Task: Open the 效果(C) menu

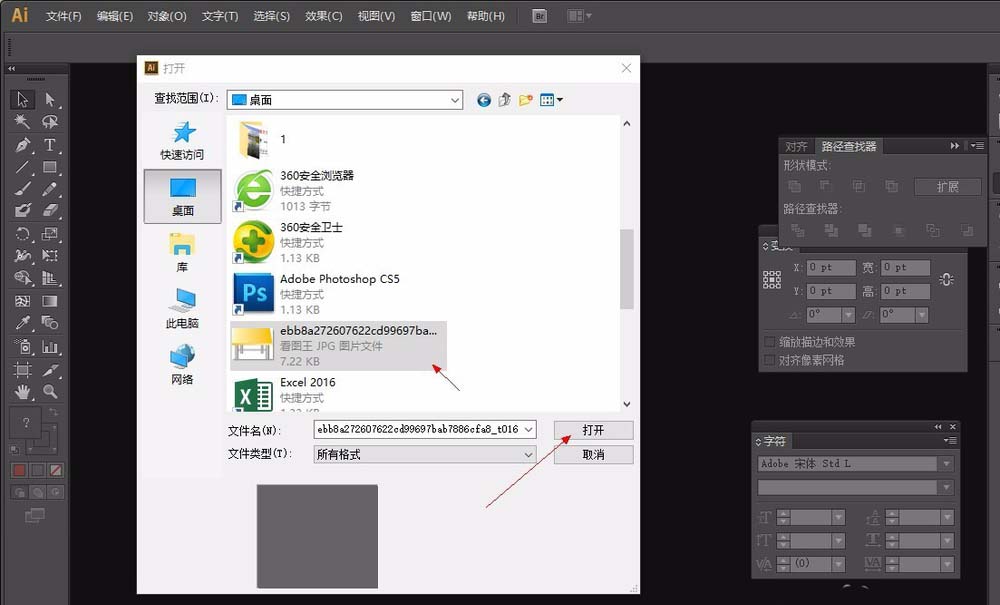Action: pyautogui.click(x=323, y=16)
